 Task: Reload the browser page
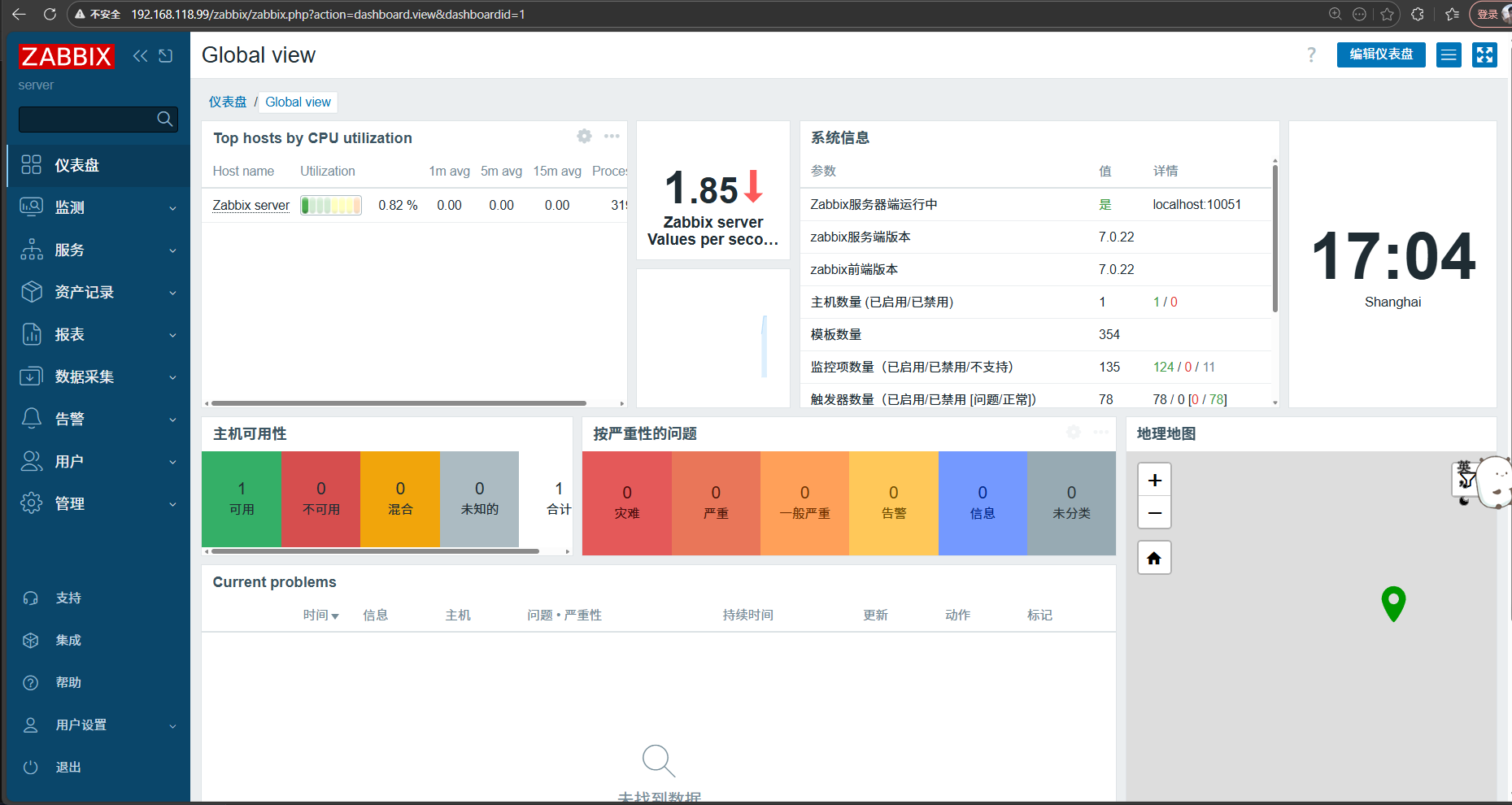tap(50, 14)
